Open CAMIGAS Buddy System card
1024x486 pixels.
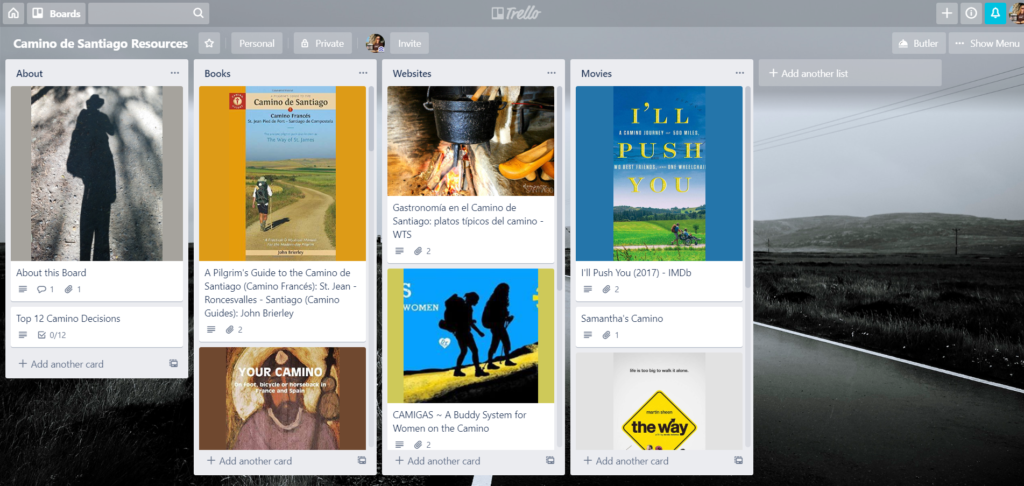click(x=459, y=421)
